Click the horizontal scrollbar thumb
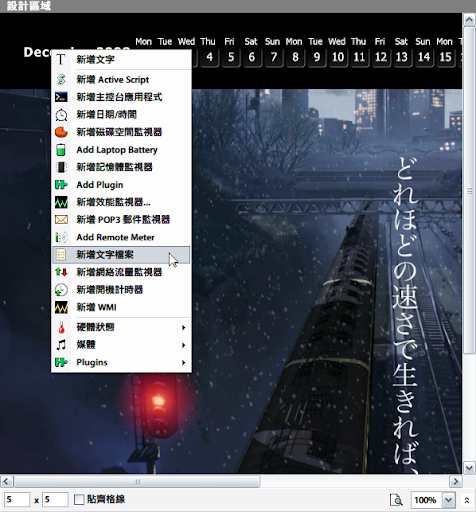This screenshot has width=476, height=512. (x=137, y=482)
